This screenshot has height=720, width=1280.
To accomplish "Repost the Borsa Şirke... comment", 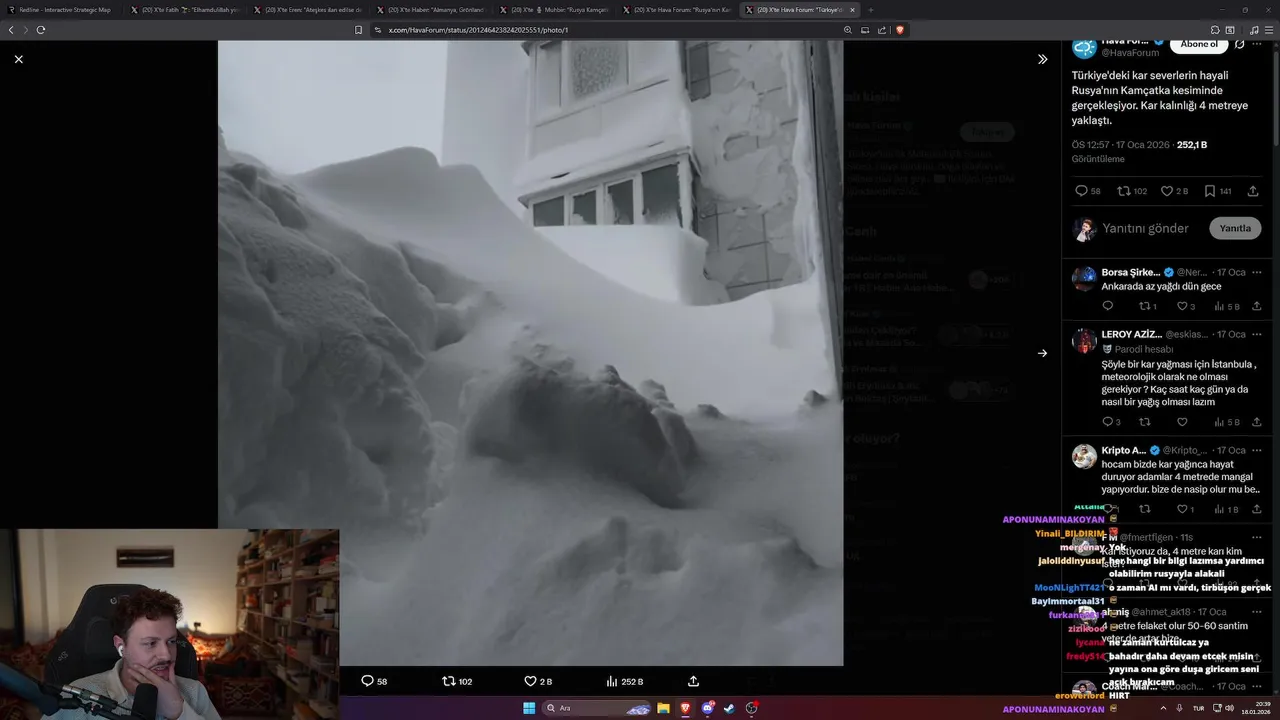I will pos(1144,306).
